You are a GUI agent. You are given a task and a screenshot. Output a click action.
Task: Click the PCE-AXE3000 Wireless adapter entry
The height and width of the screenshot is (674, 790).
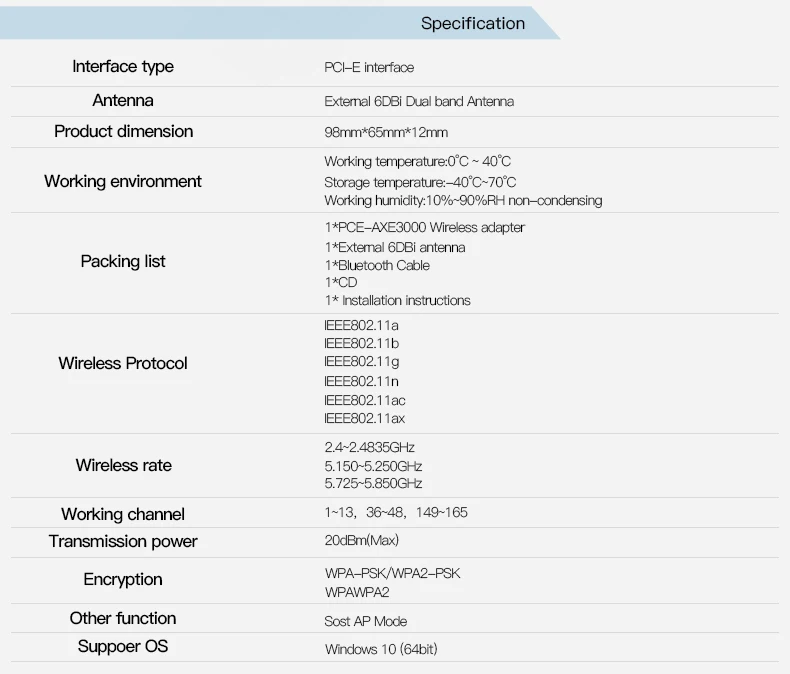point(424,228)
